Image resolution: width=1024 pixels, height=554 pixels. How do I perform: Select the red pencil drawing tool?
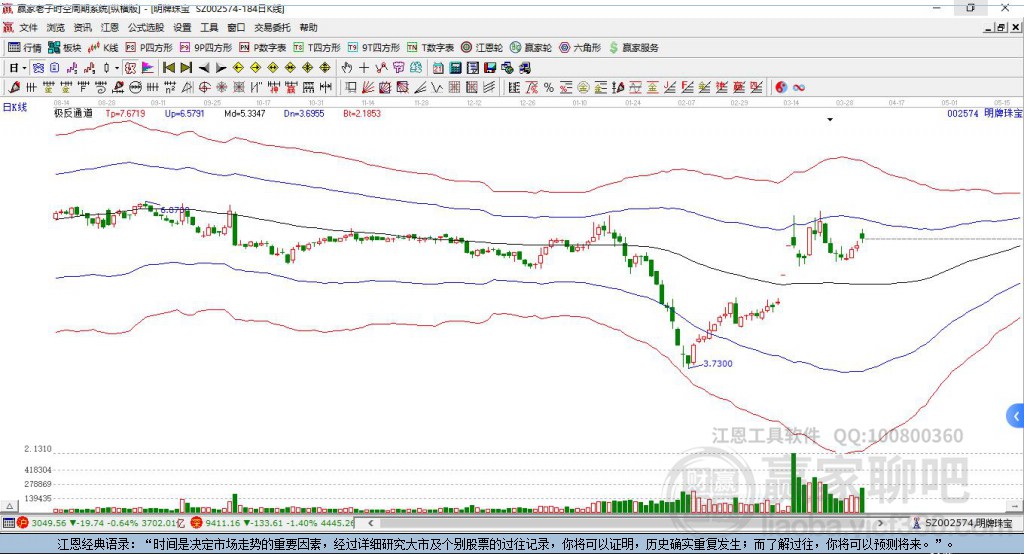[x=14, y=88]
